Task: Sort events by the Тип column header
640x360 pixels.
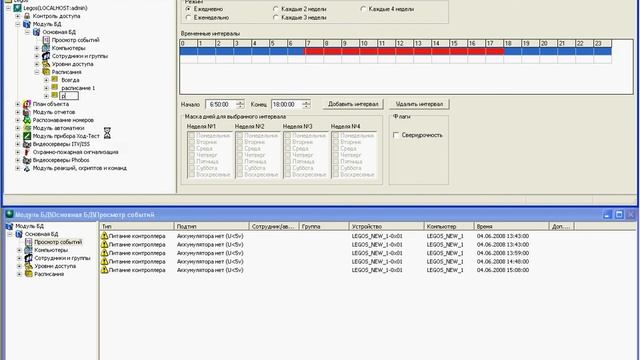Action: coord(136,226)
